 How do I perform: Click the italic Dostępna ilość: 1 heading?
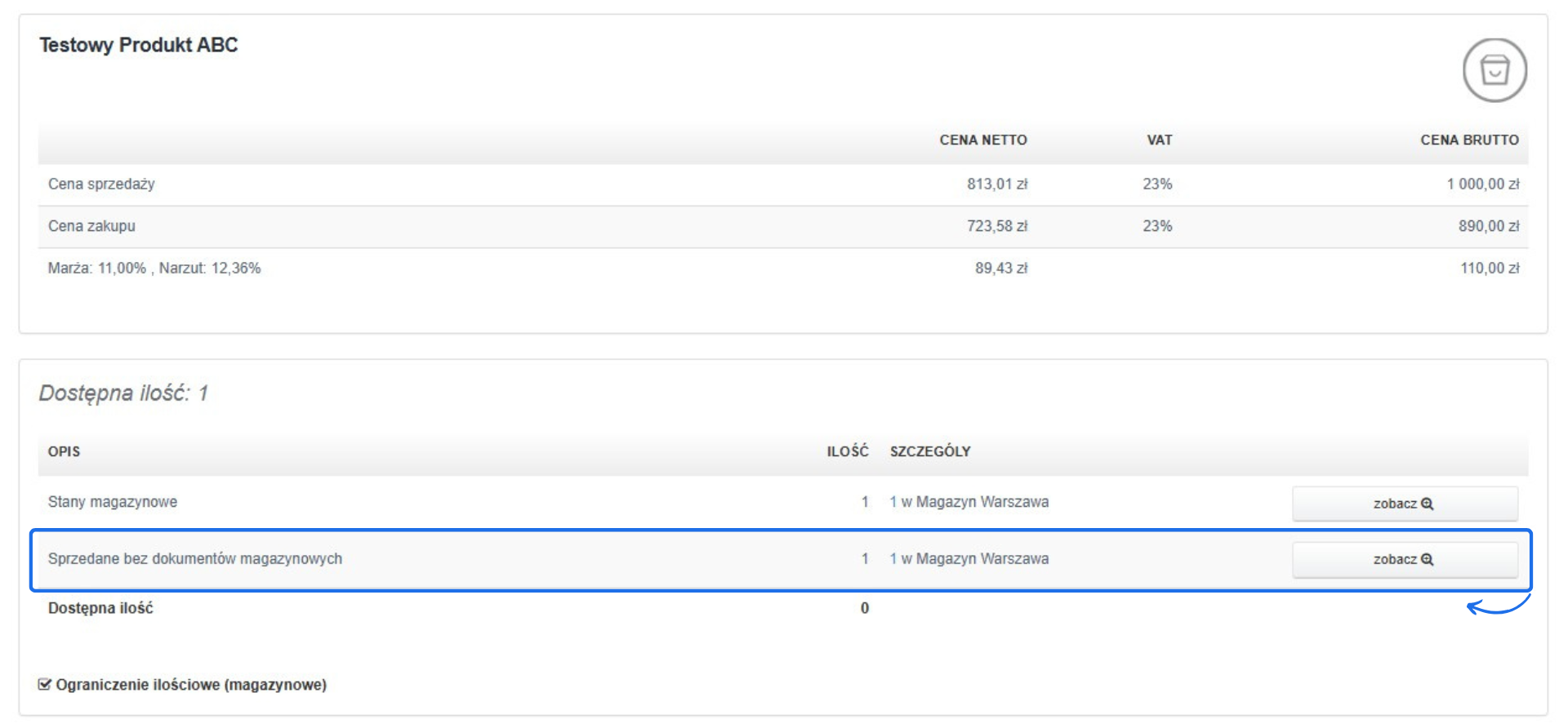(123, 393)
